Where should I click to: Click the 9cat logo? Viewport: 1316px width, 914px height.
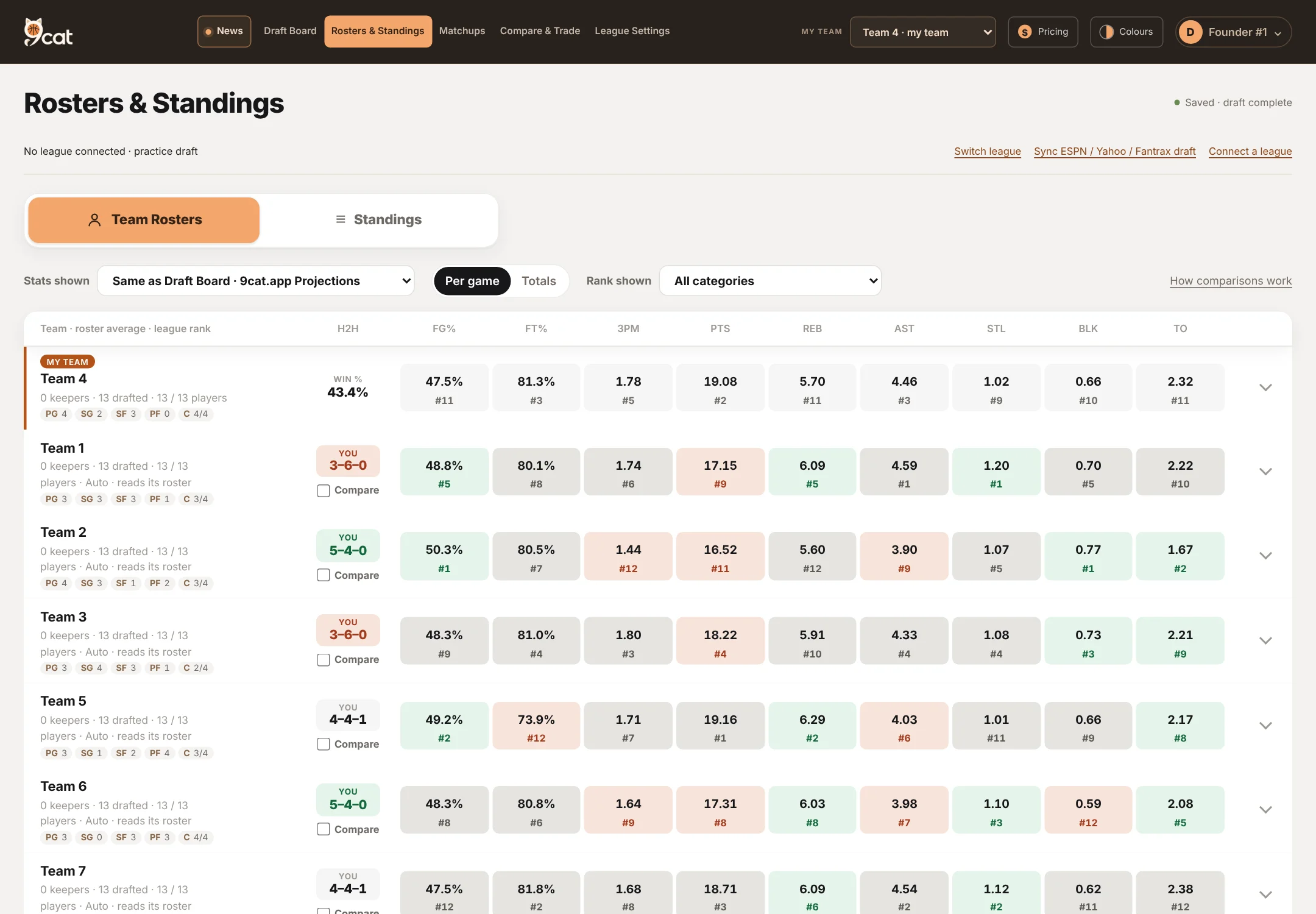pyautogui.click(x=48, y=32)
